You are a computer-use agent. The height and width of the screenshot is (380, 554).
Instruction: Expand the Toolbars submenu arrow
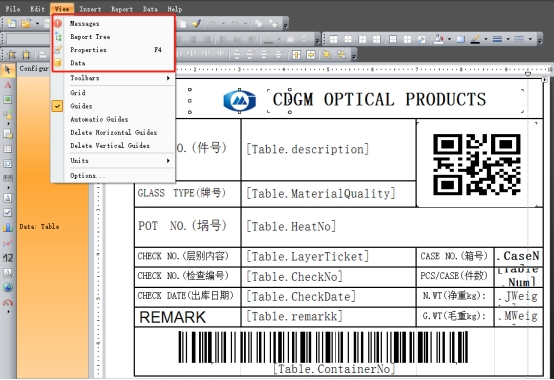168,78
